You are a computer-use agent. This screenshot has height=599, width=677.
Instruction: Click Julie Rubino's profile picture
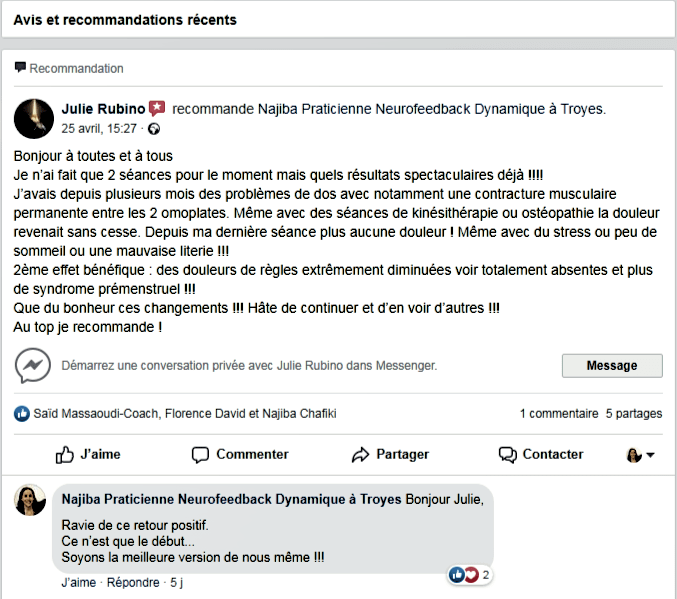[x=34, y=118]
